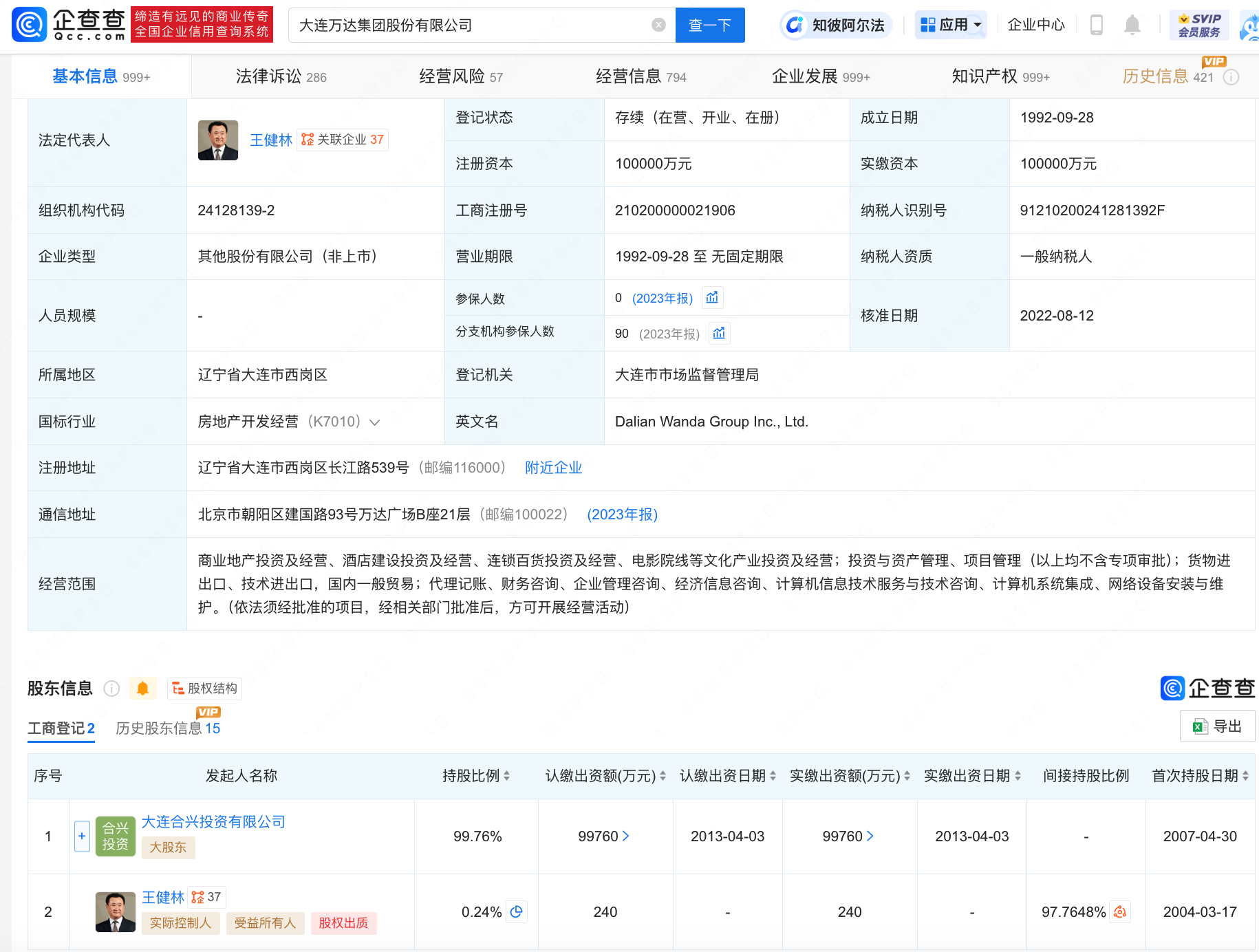Click the Qcc.com logo icon
Image resolution: width=1259 pixels, height=952 pixels.
(30, 25)
